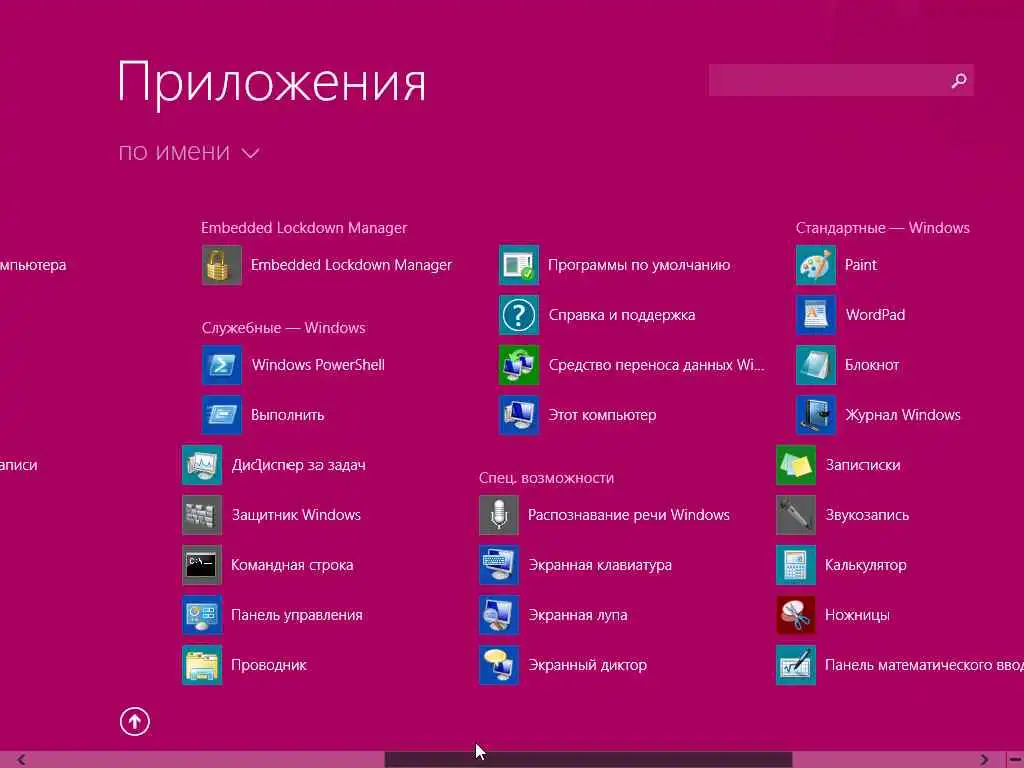Click the 'Экранный диктор' label
The height and width of the screenshot is (768, 1024).
click(x=587, y=665)
